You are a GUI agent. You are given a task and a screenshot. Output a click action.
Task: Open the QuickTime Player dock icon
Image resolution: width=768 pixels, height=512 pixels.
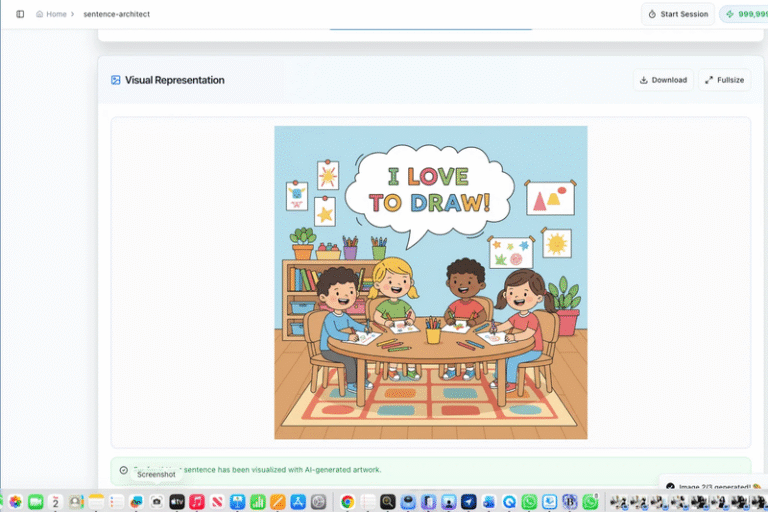pyautogui.click(x=509, y=502)
